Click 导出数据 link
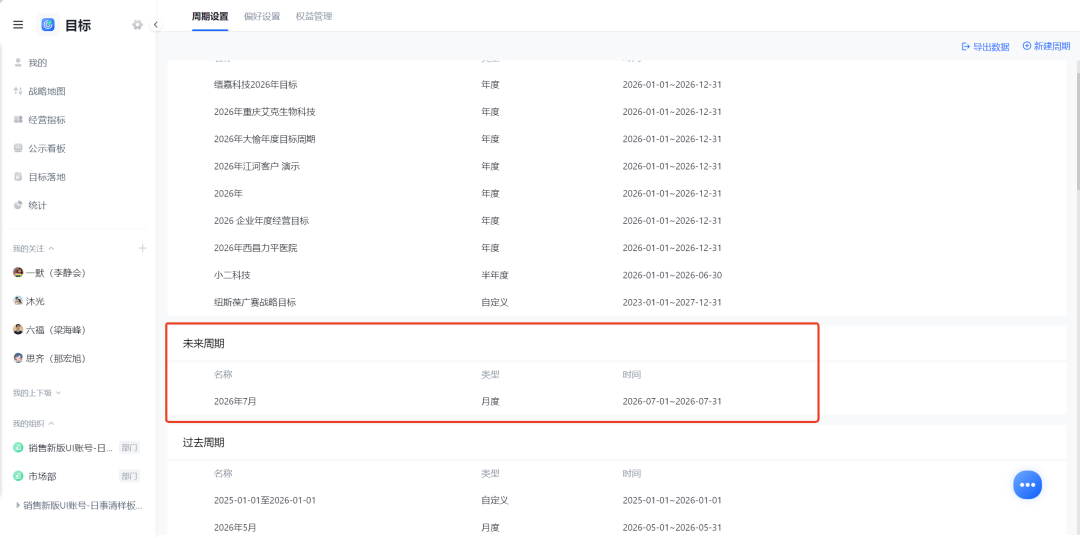The image size is (1080, 538). [986, 47]
